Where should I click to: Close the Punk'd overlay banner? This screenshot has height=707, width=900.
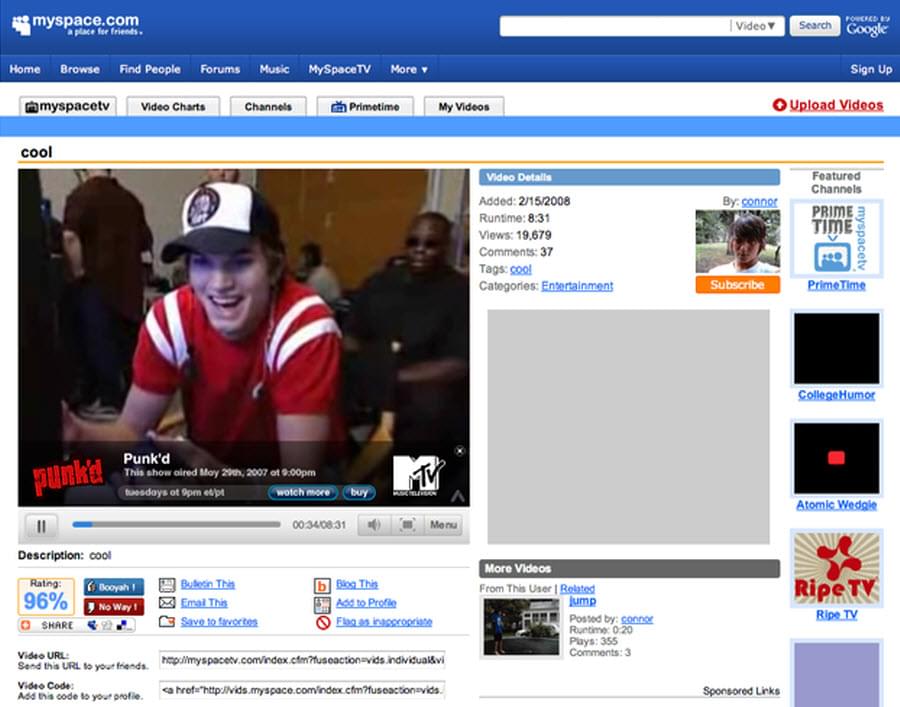pos(459,451)
